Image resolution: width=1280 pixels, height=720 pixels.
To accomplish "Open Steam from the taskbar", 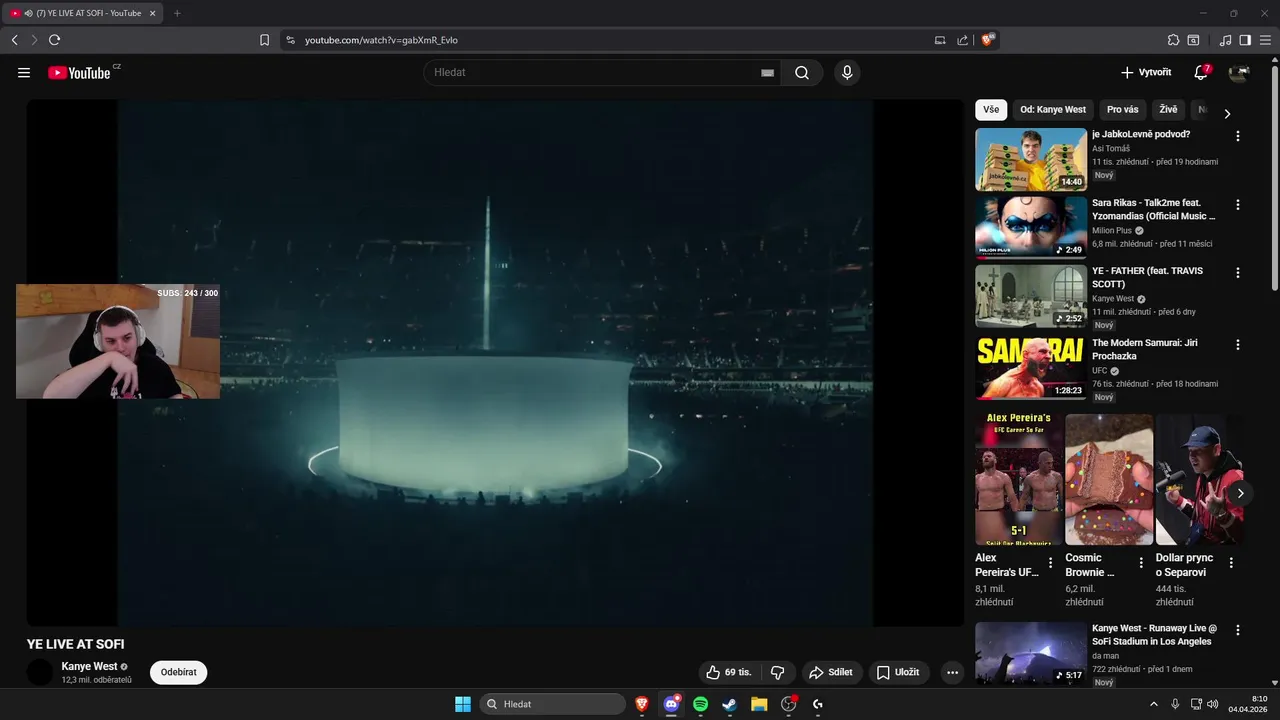I will tap(730, 704).
